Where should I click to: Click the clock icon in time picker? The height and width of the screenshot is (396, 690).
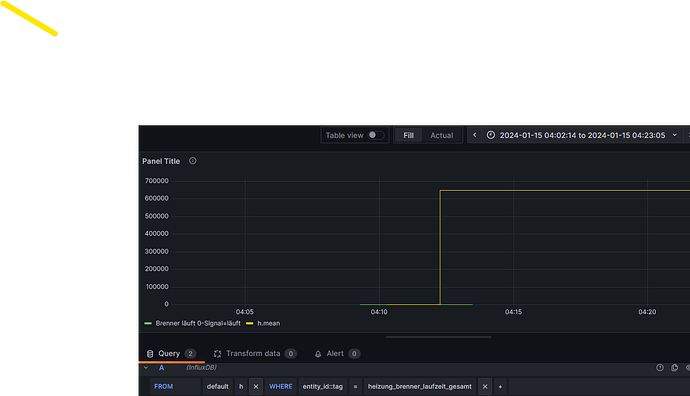click(491, 135)
